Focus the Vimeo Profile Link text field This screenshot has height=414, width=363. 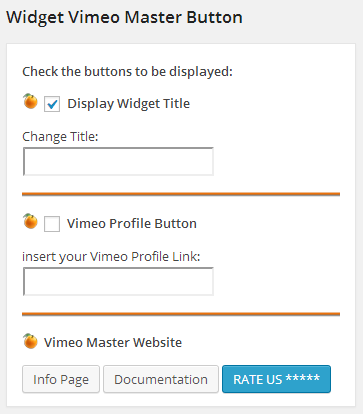tap(118, 281)
